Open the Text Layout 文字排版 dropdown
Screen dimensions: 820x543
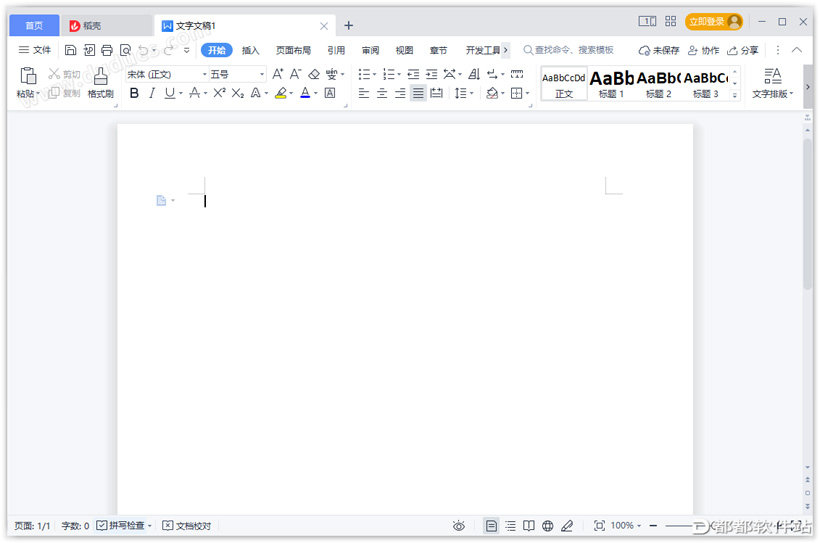(772, 83)
